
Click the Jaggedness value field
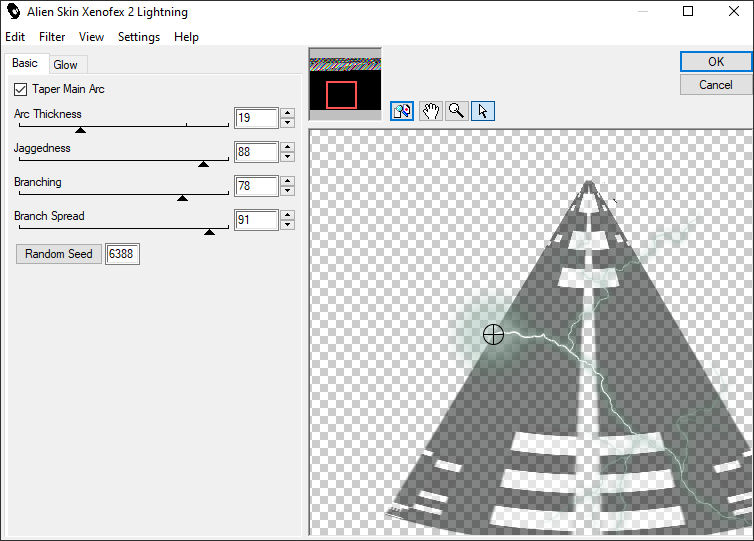(256, 152)
